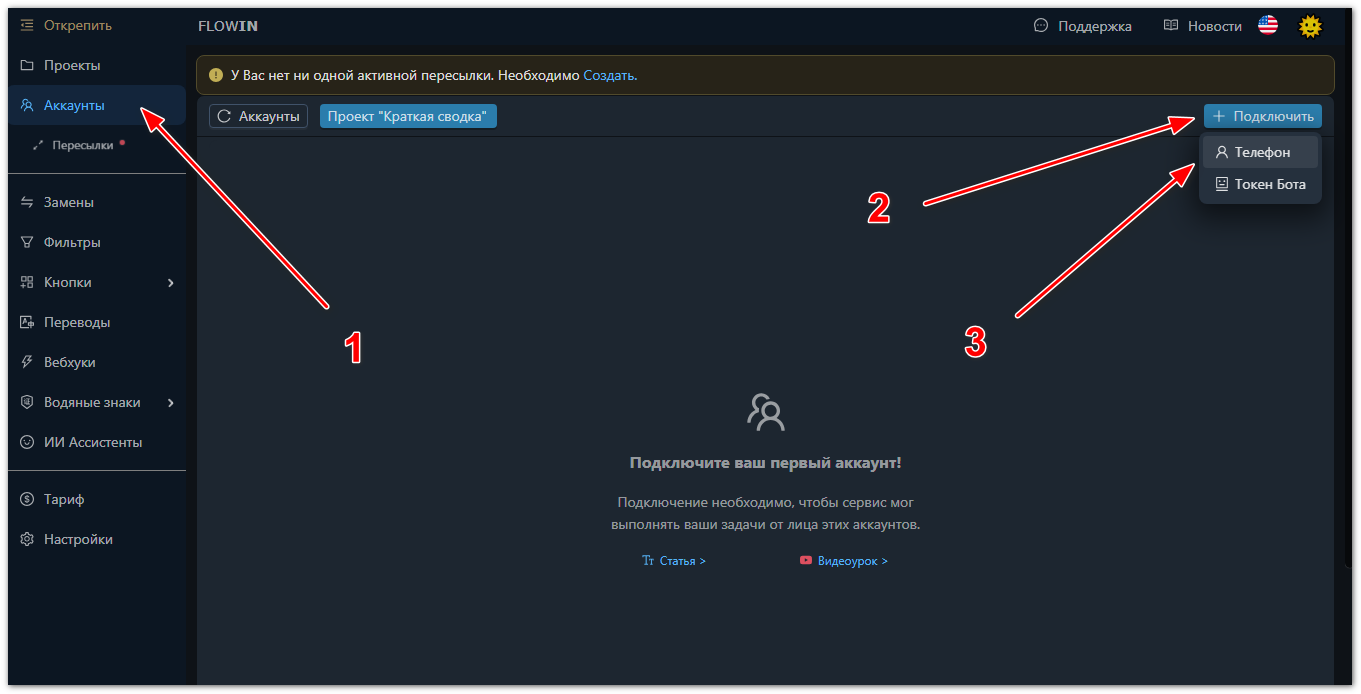Image resolution: width=1361 pixels, height=694 pixels.
Task: Click the Тариф dollar icon
Action: (27, 499)
